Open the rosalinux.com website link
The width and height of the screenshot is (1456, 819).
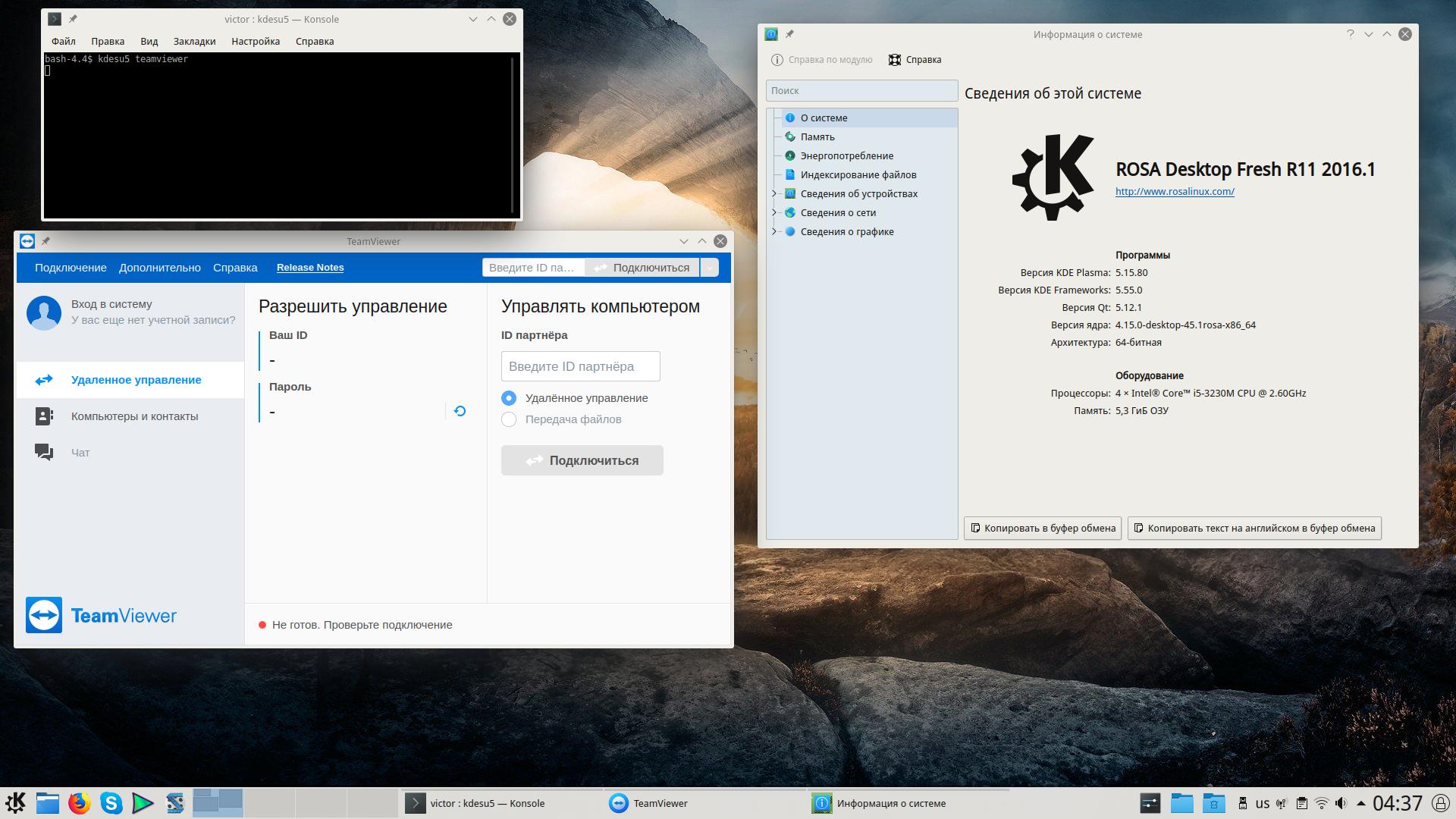pos(1174,191)
